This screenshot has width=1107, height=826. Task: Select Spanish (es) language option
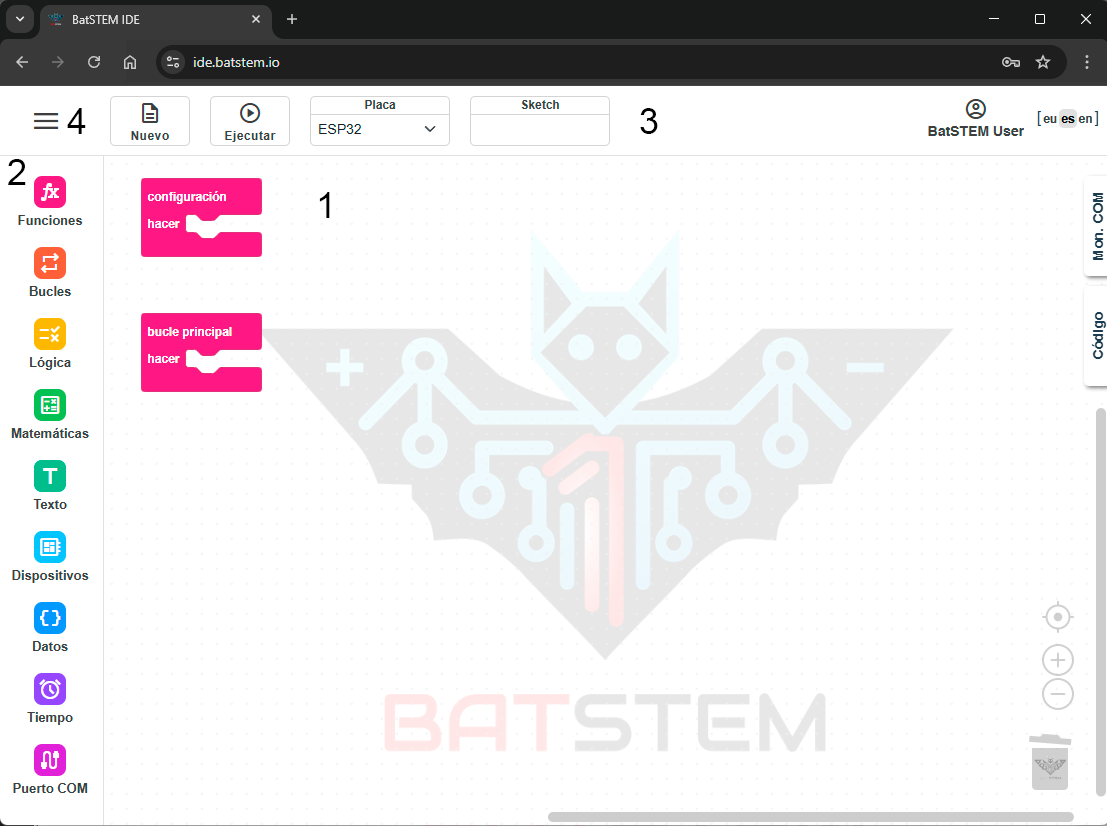(1067, 119)
